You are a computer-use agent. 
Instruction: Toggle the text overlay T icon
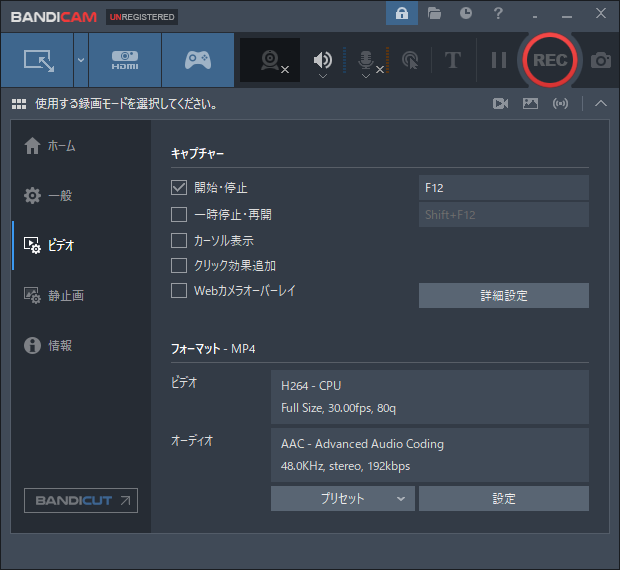tap(453, 60)
